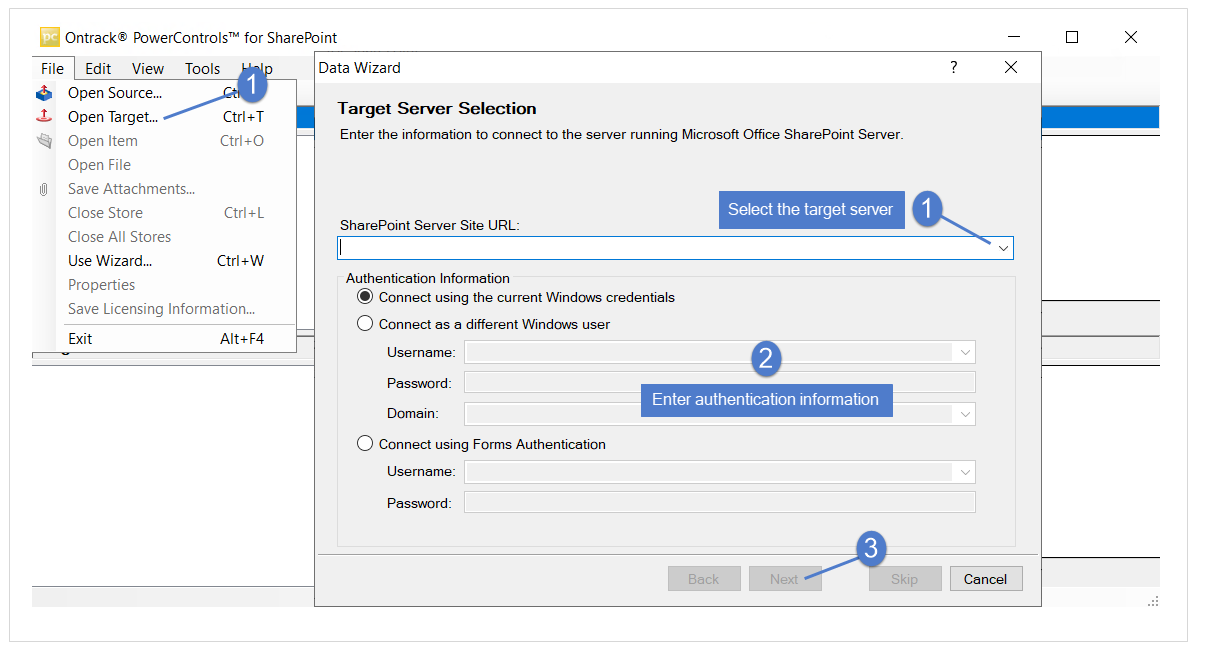Screen dimensions: 1217x663
Task: Click the paperclip Save Attachments icon
Action: (x=44, y=189)
